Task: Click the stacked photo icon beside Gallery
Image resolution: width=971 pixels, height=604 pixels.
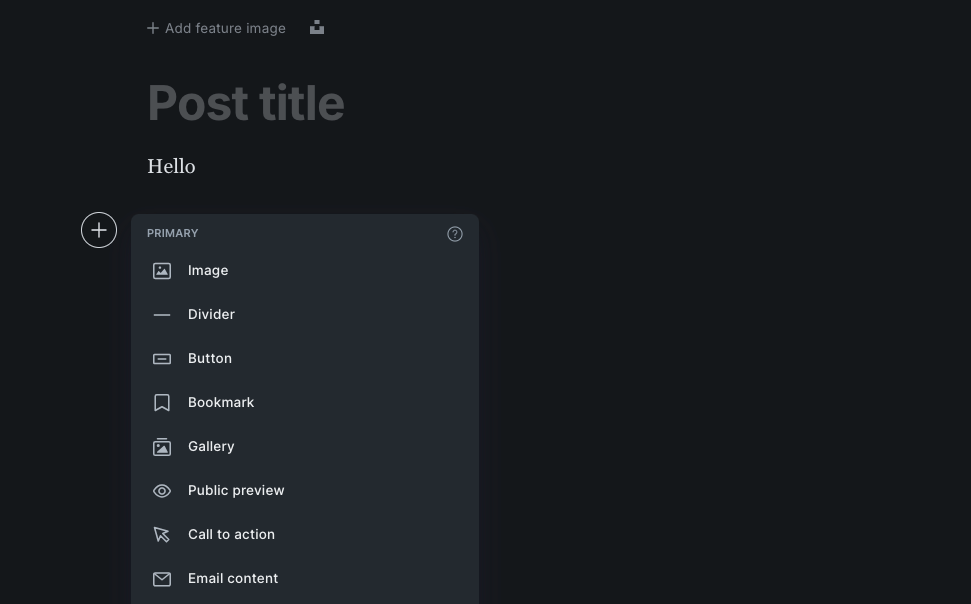Action: click(x=162, y=447)
